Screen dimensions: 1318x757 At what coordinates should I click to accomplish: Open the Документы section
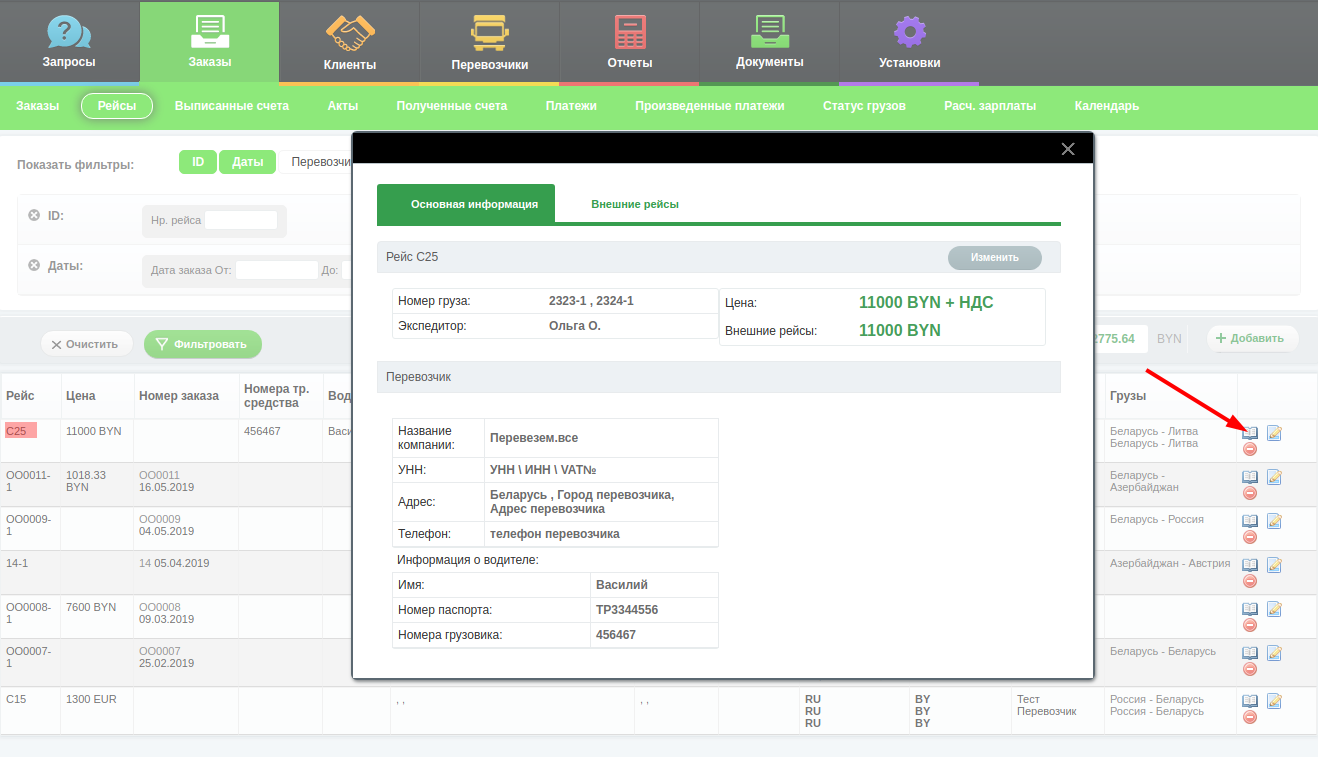click(769, 42)
